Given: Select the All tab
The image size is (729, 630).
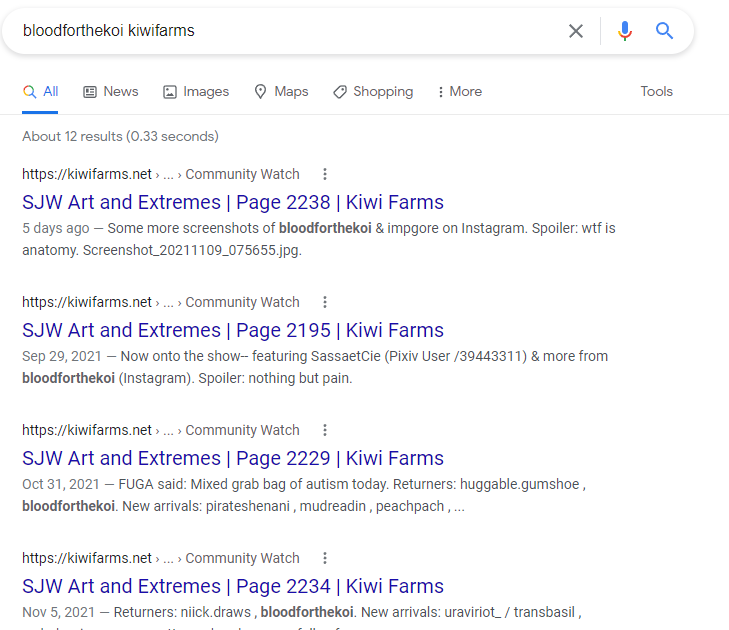Looking at the screenshot, I should (x=40, y=92).
